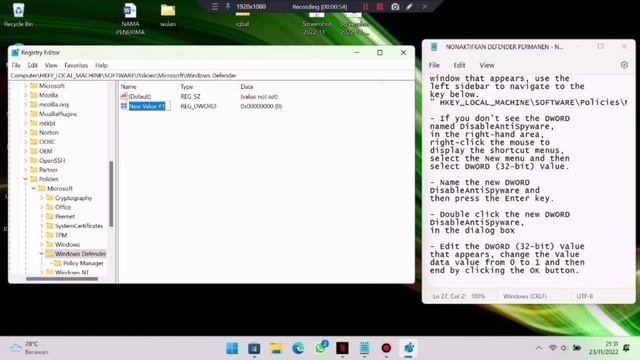This screenshot has width=640, height=360.
Task: Open File Explorer from the taskbar
Action: (276, 348)
